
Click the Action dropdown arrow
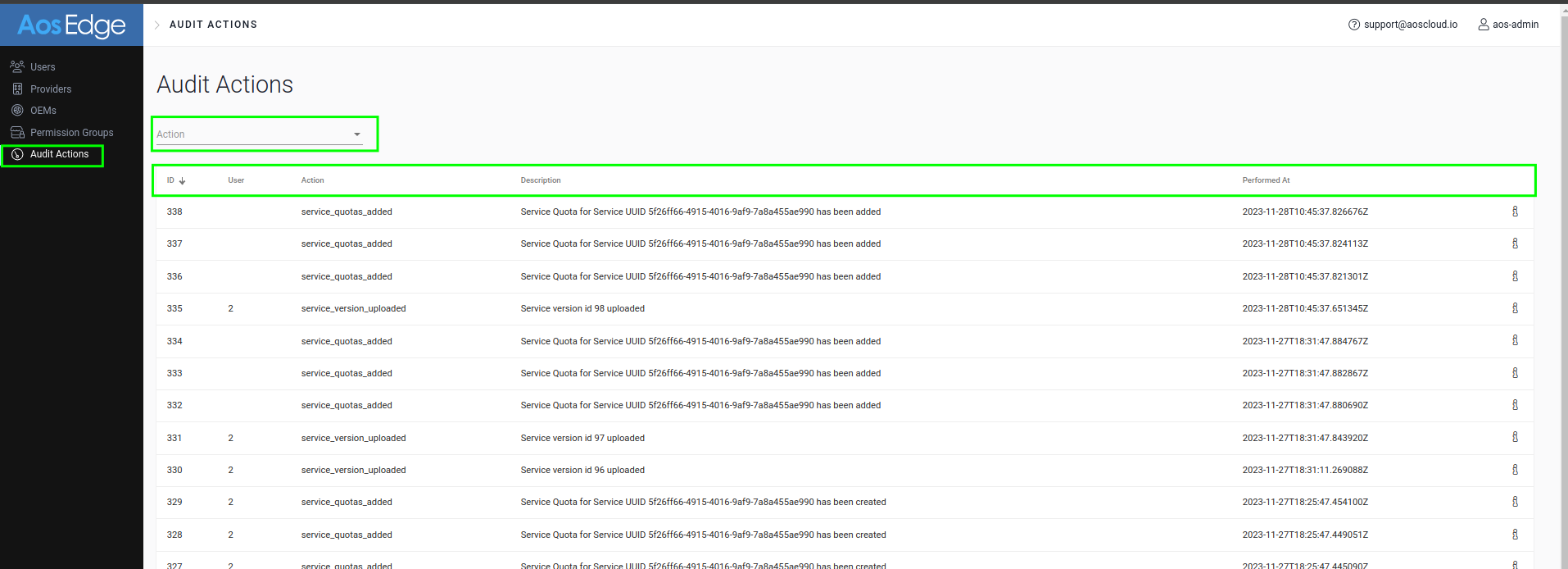[357, 134]
